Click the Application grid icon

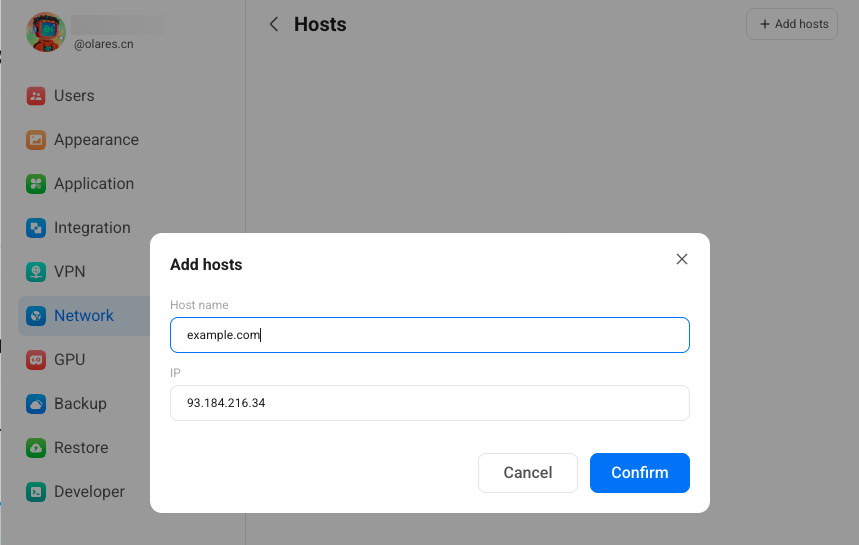[36, 184]
